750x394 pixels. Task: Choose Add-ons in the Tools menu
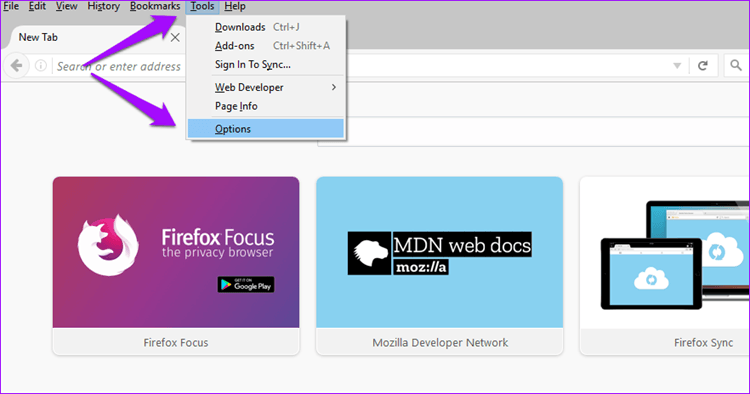(265, 46)
